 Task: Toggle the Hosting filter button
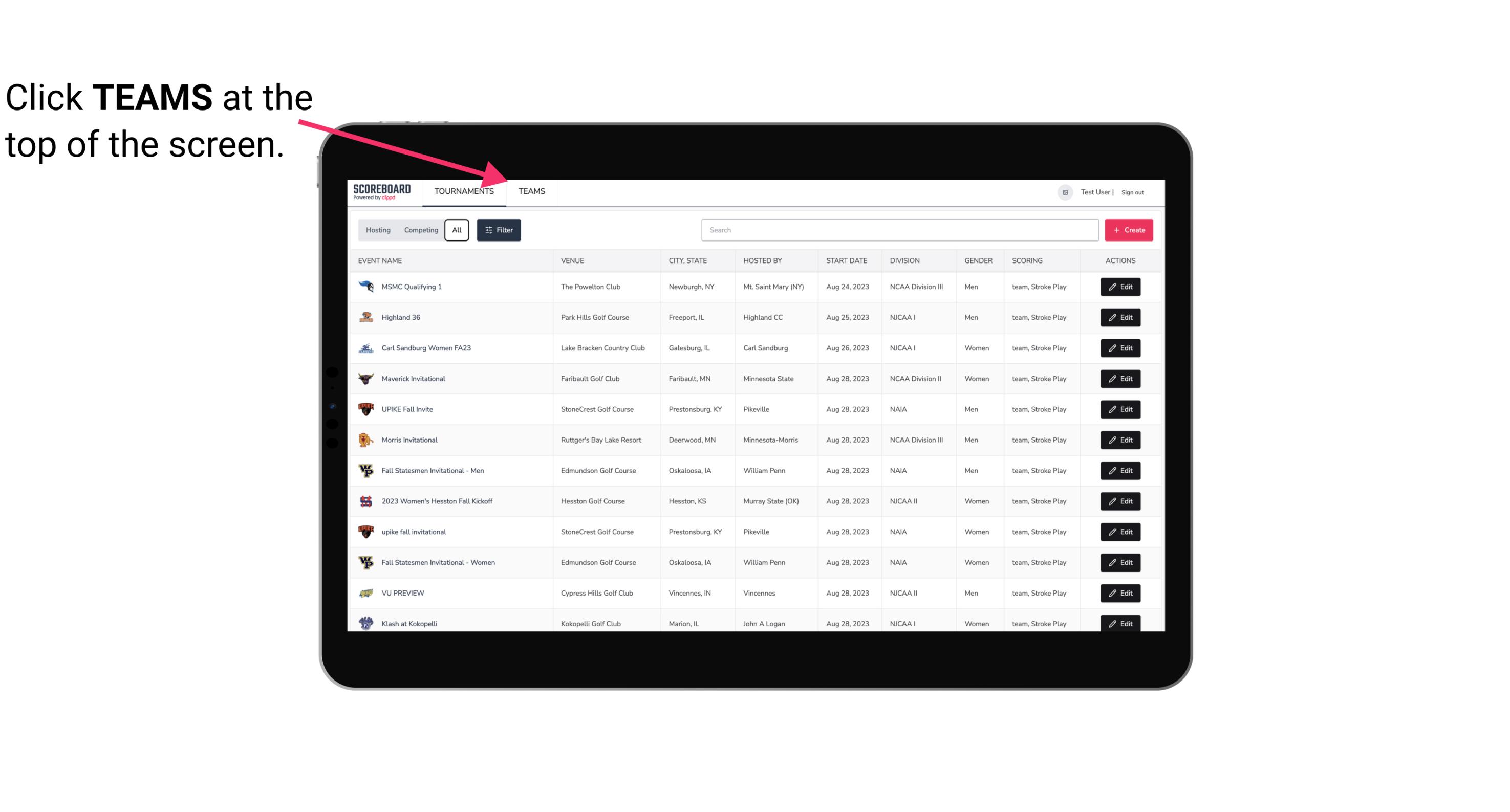[x=378, y=230]
